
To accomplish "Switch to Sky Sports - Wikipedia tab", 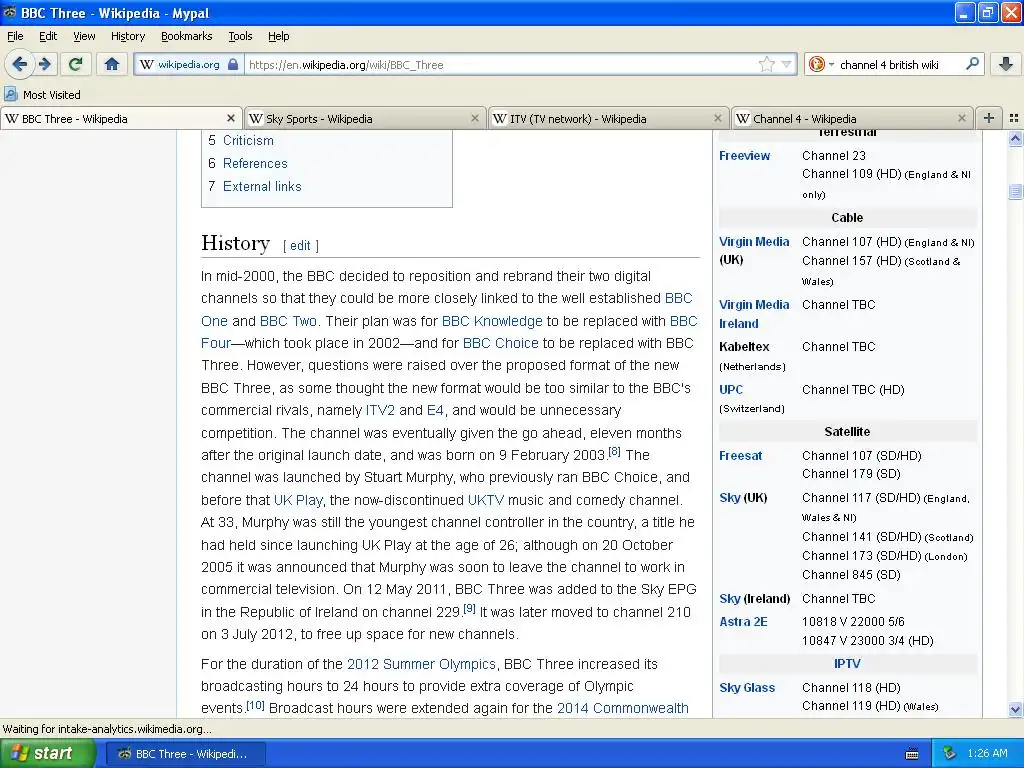I will click(365, 118).
